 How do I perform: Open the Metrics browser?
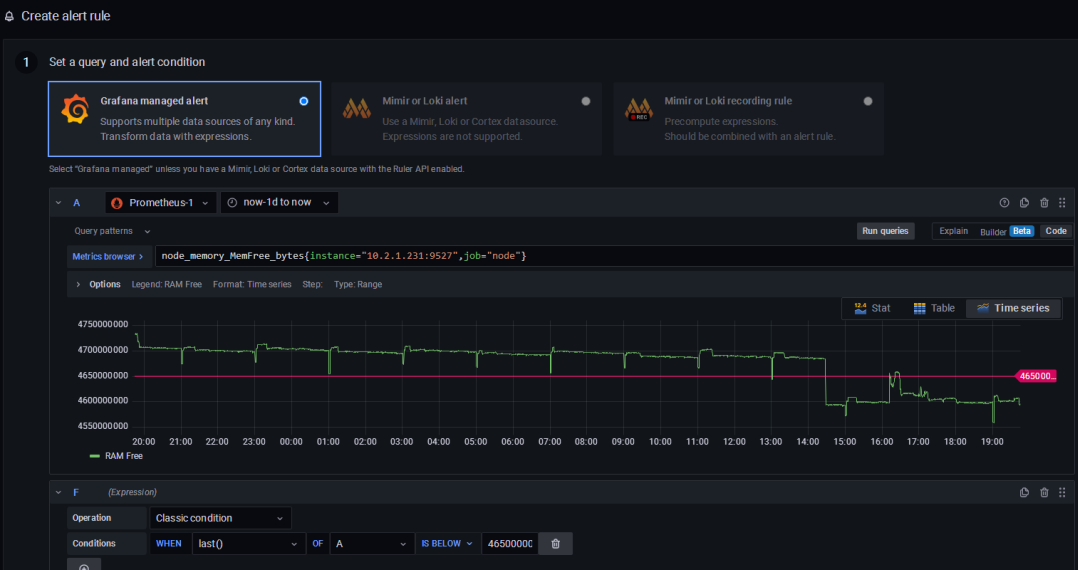[x=108, y=256]
